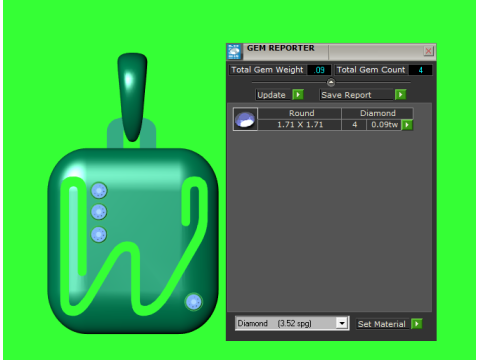
Task: Click the green arrow beside Set Material
Action: click(417, 324)
